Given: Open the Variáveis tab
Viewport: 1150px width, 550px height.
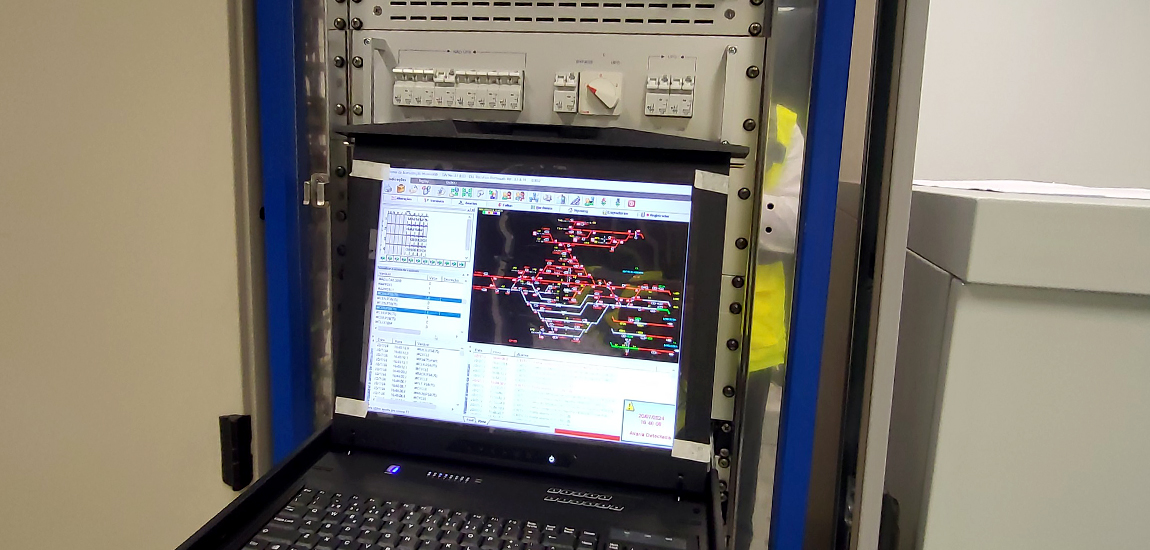Looking at the screenshot, I should pyautogui.click(x=435, y=201).
